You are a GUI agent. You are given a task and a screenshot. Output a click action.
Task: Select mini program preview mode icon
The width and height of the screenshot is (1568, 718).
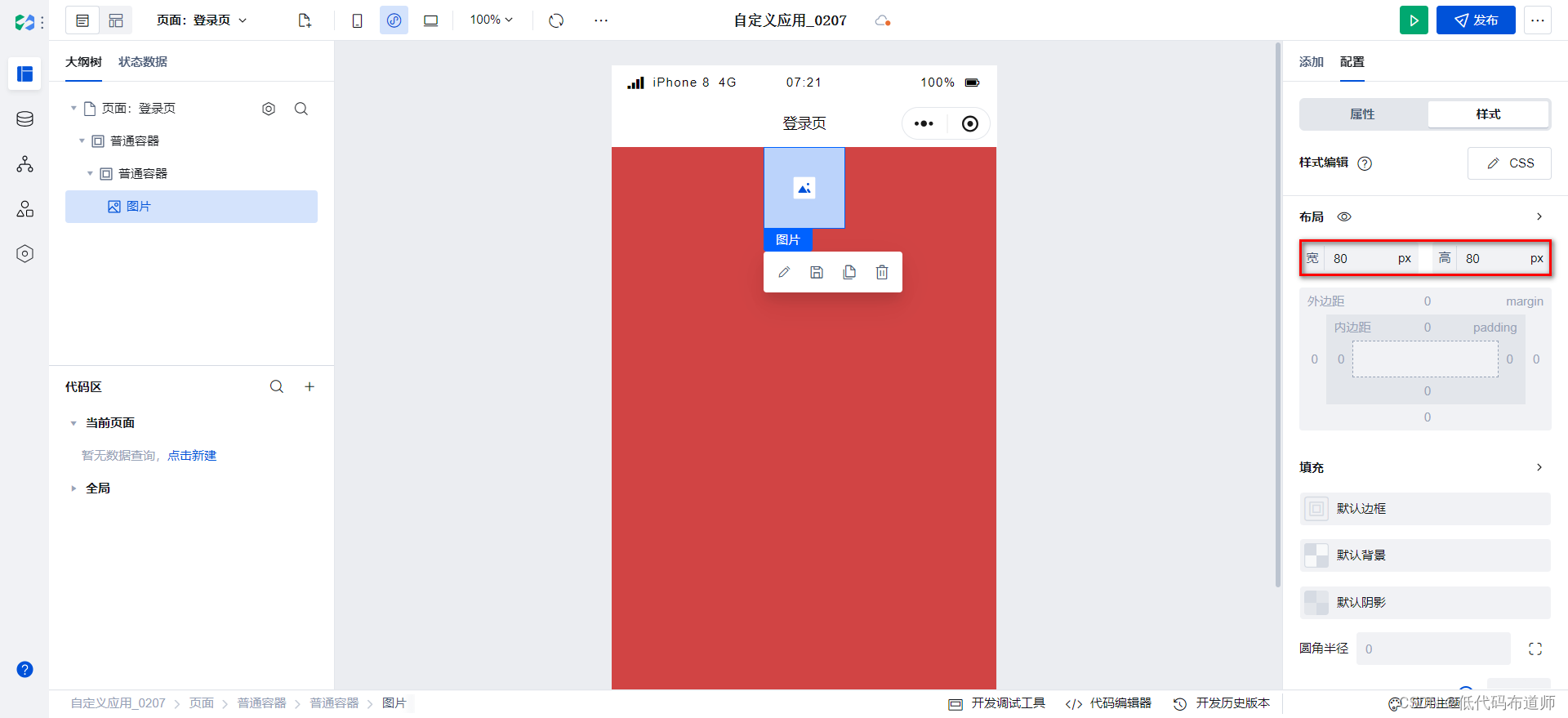[x=394, y=20]
